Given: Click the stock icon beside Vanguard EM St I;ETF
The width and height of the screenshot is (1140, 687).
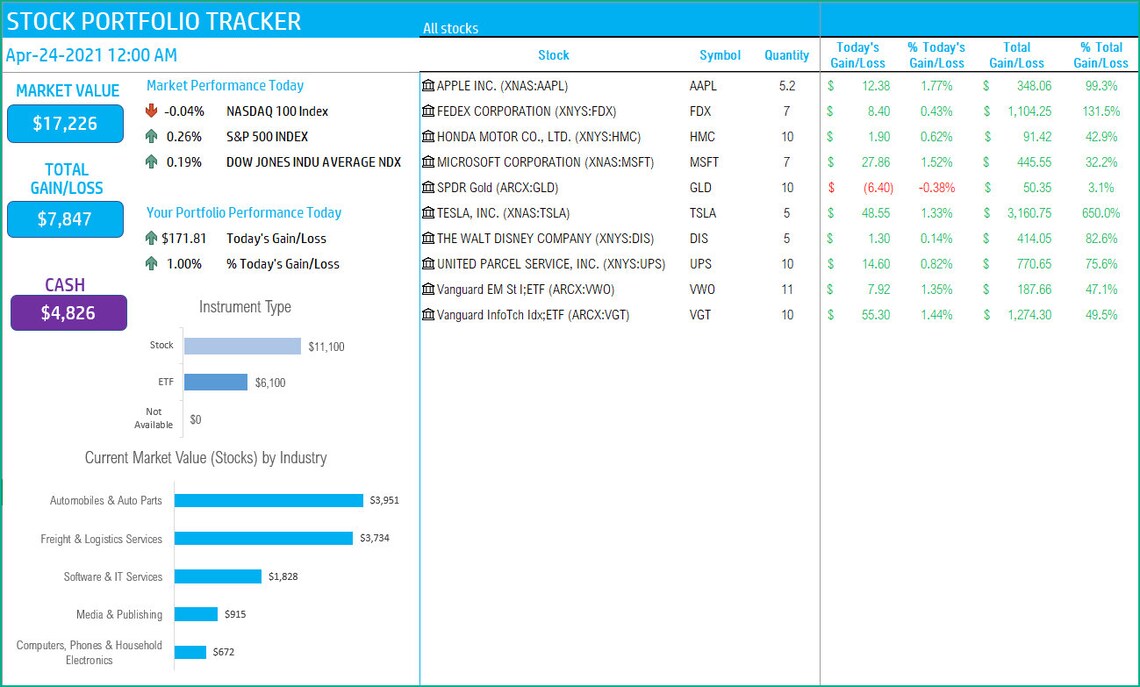Looking at the screenshot, I should coord(428,289).
